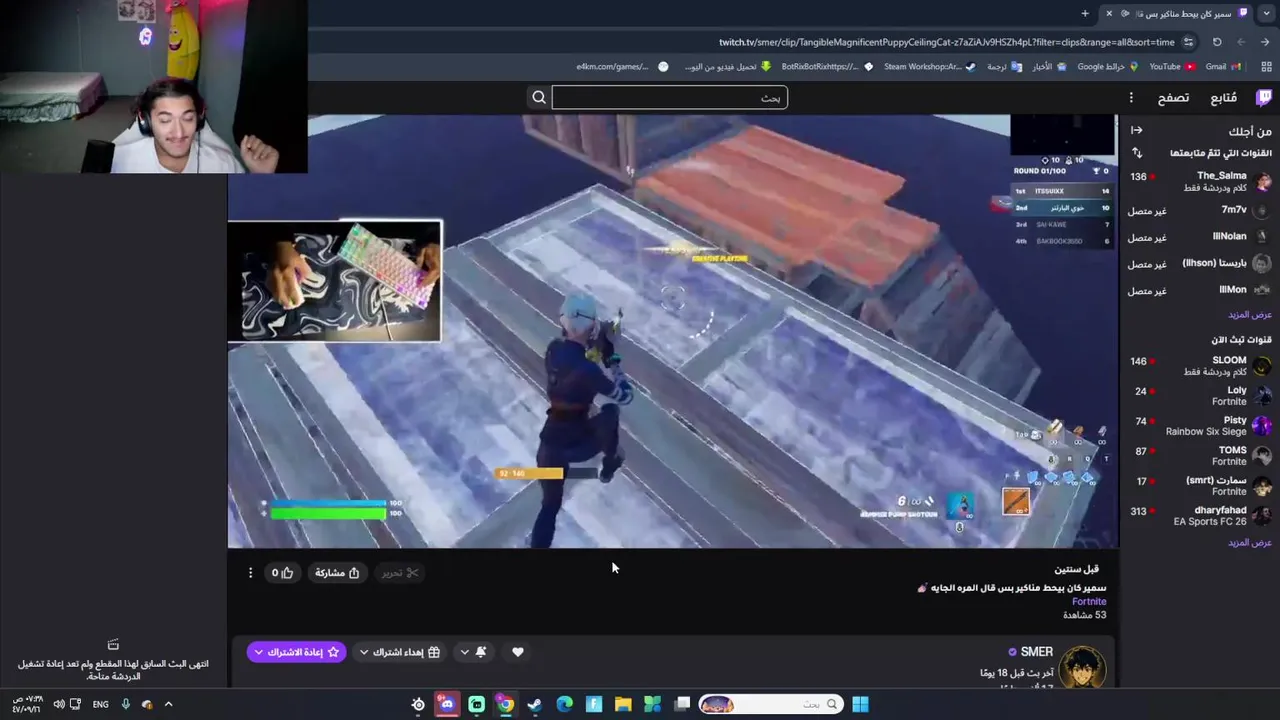
Task: Open Steam from the taskbar
Action: [x=535, y=704]
